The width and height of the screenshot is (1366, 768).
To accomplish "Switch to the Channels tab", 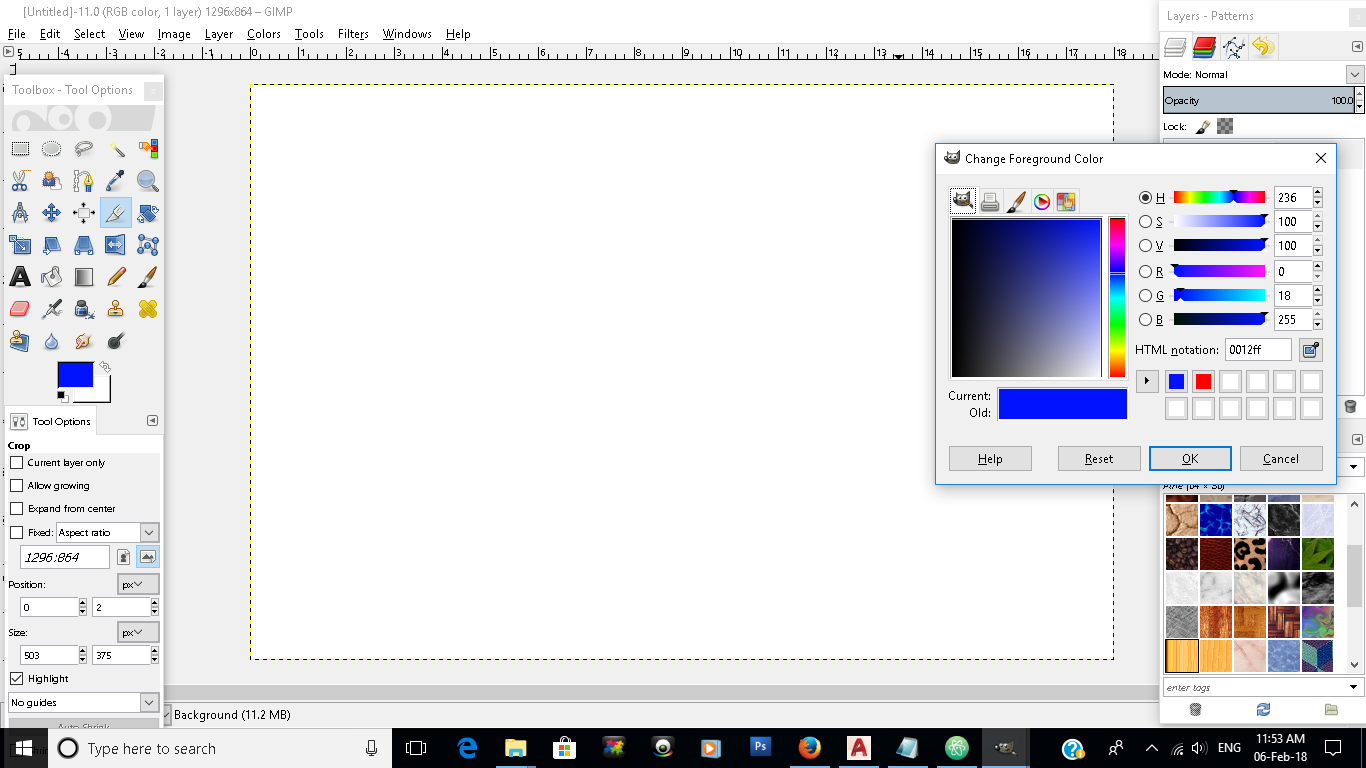I will coord(1204,47).
